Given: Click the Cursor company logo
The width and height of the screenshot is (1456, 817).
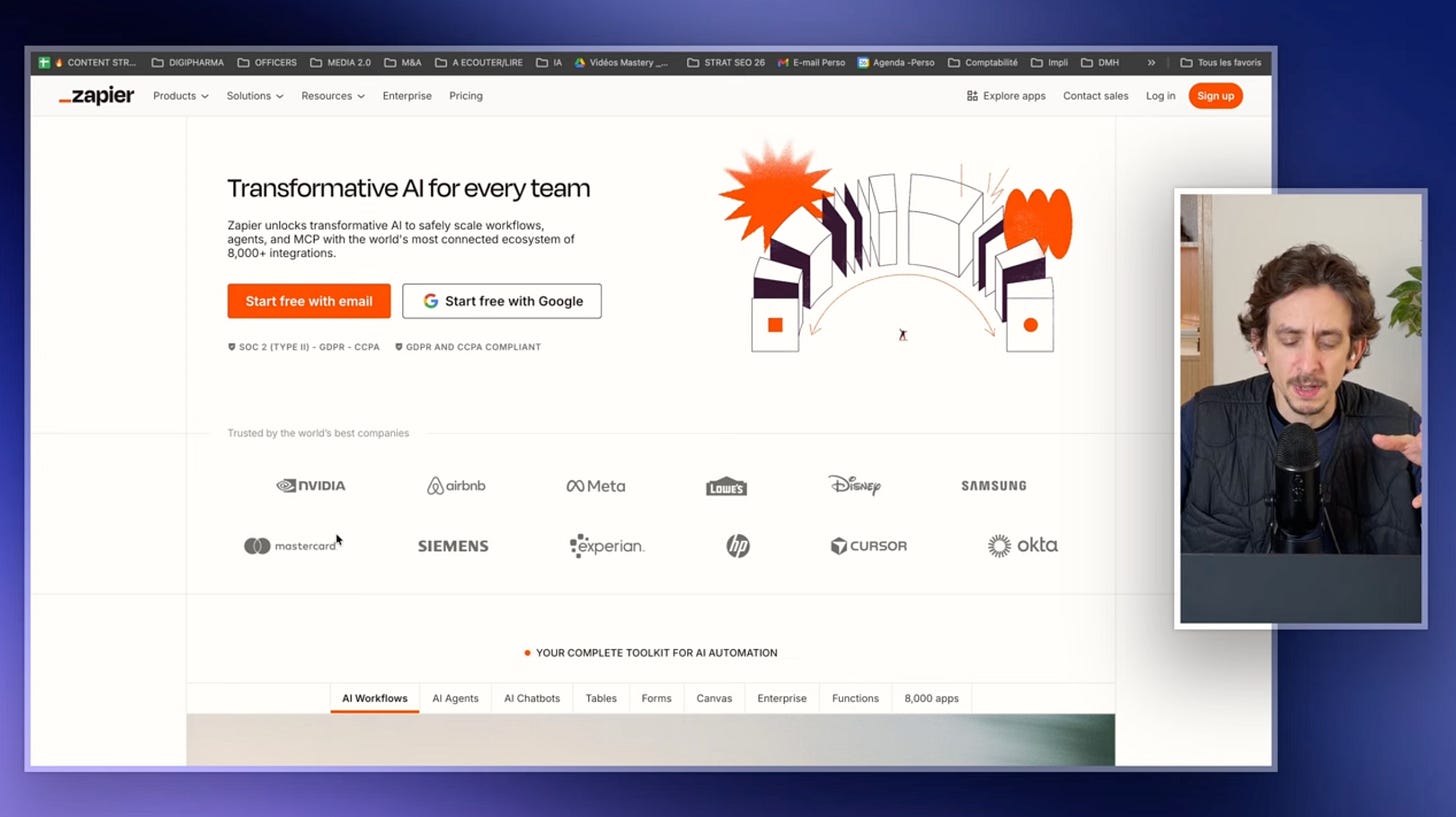Looking at the screenshot, I should 869,546.
